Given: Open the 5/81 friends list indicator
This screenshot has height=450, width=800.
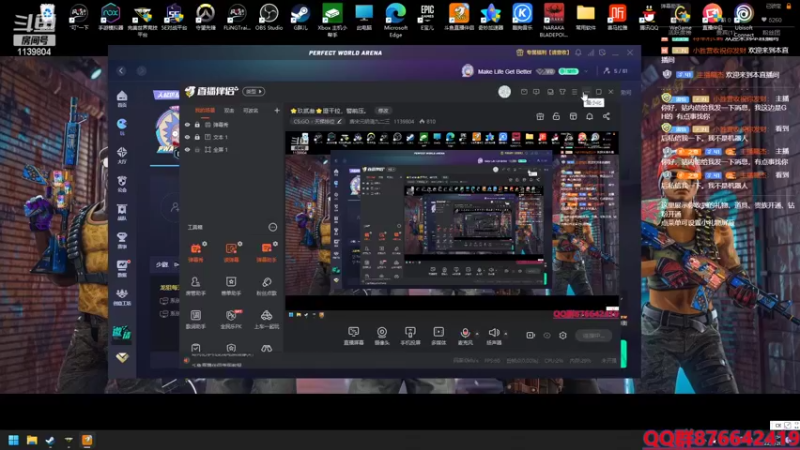Looking at the screenshot, I should pos(616,71).
